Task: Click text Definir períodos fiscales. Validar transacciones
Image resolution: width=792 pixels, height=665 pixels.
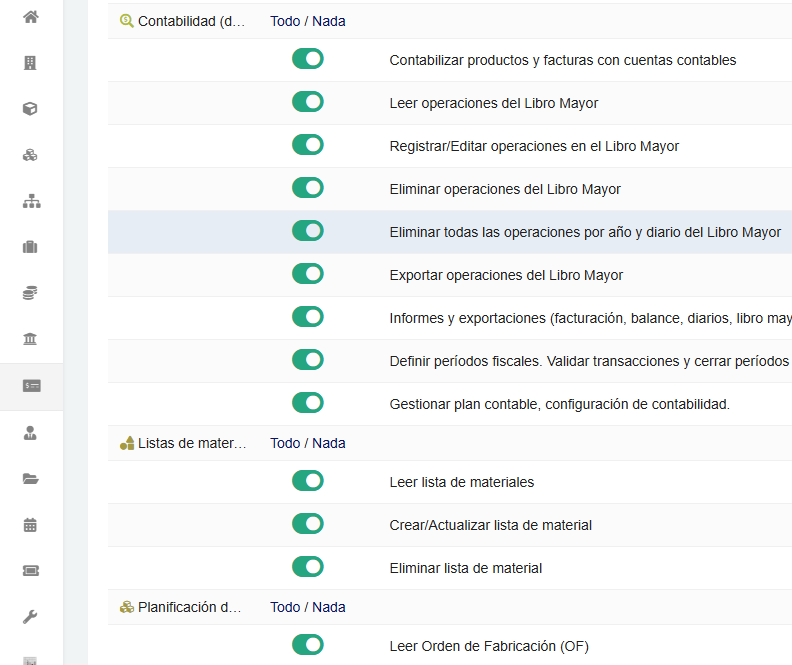Action: (x=589, y=361)
